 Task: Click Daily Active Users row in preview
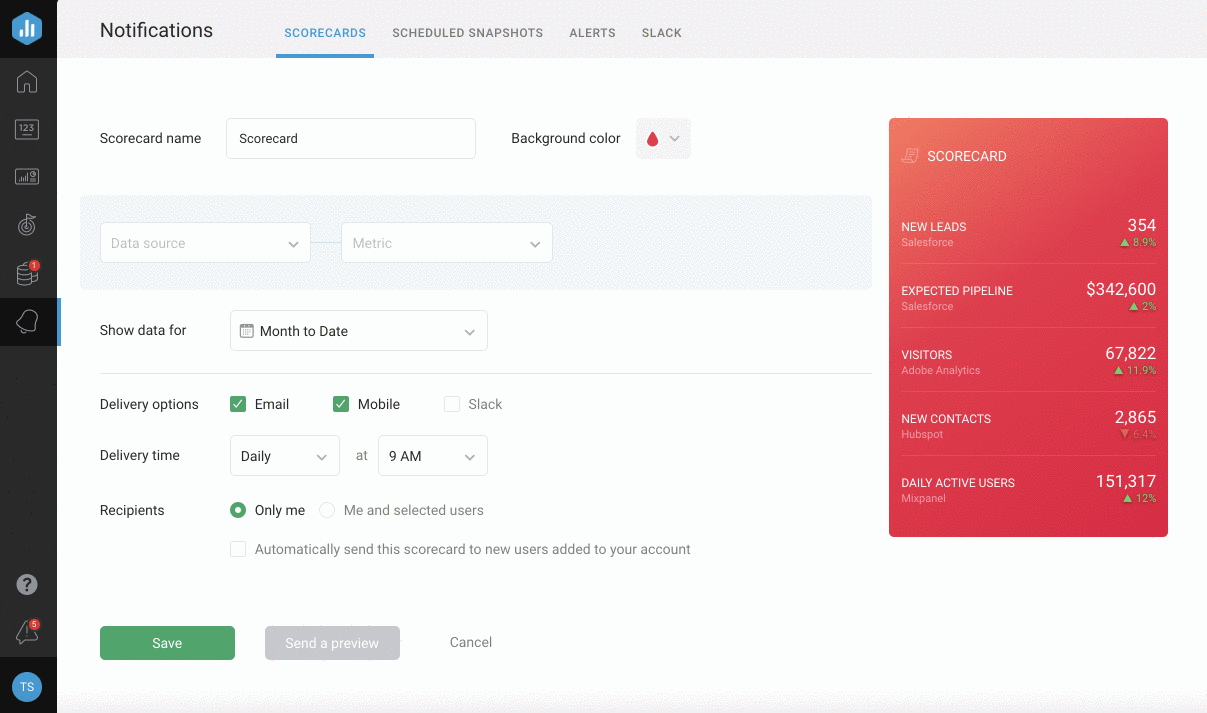click(1028, 488)
